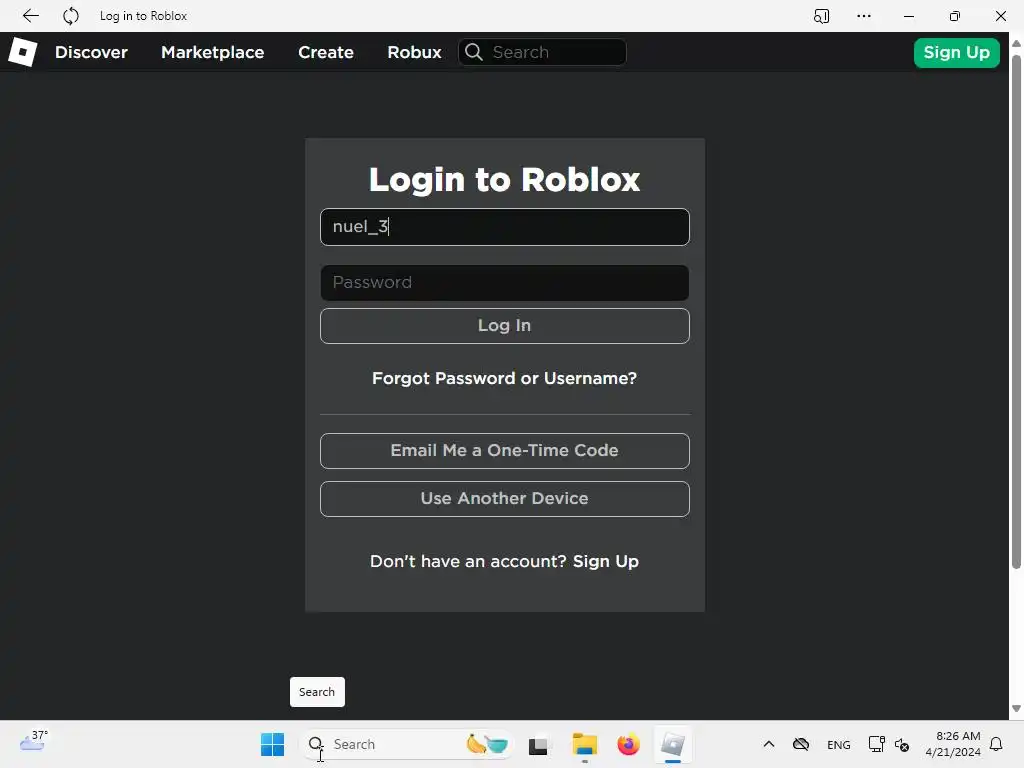The height and width of the screenshot is (768, 1024).
Task: Focus the Roblox top Search field
Action: pos(542,52)
